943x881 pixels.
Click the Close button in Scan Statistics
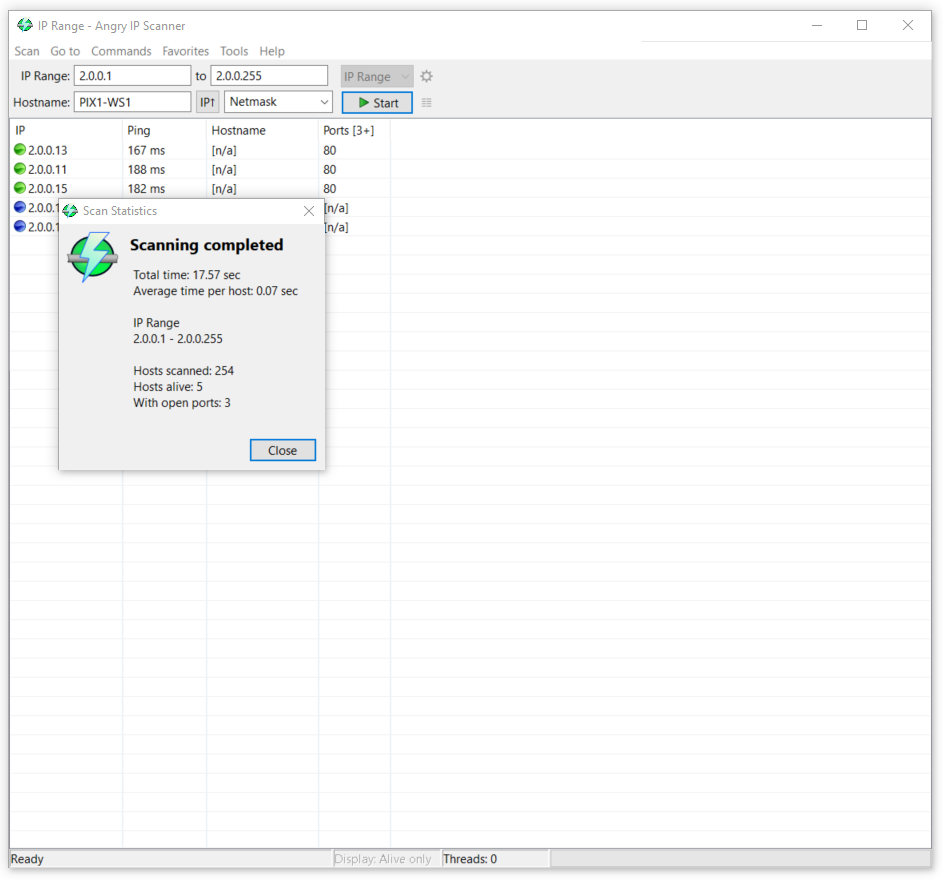(283, 450)
